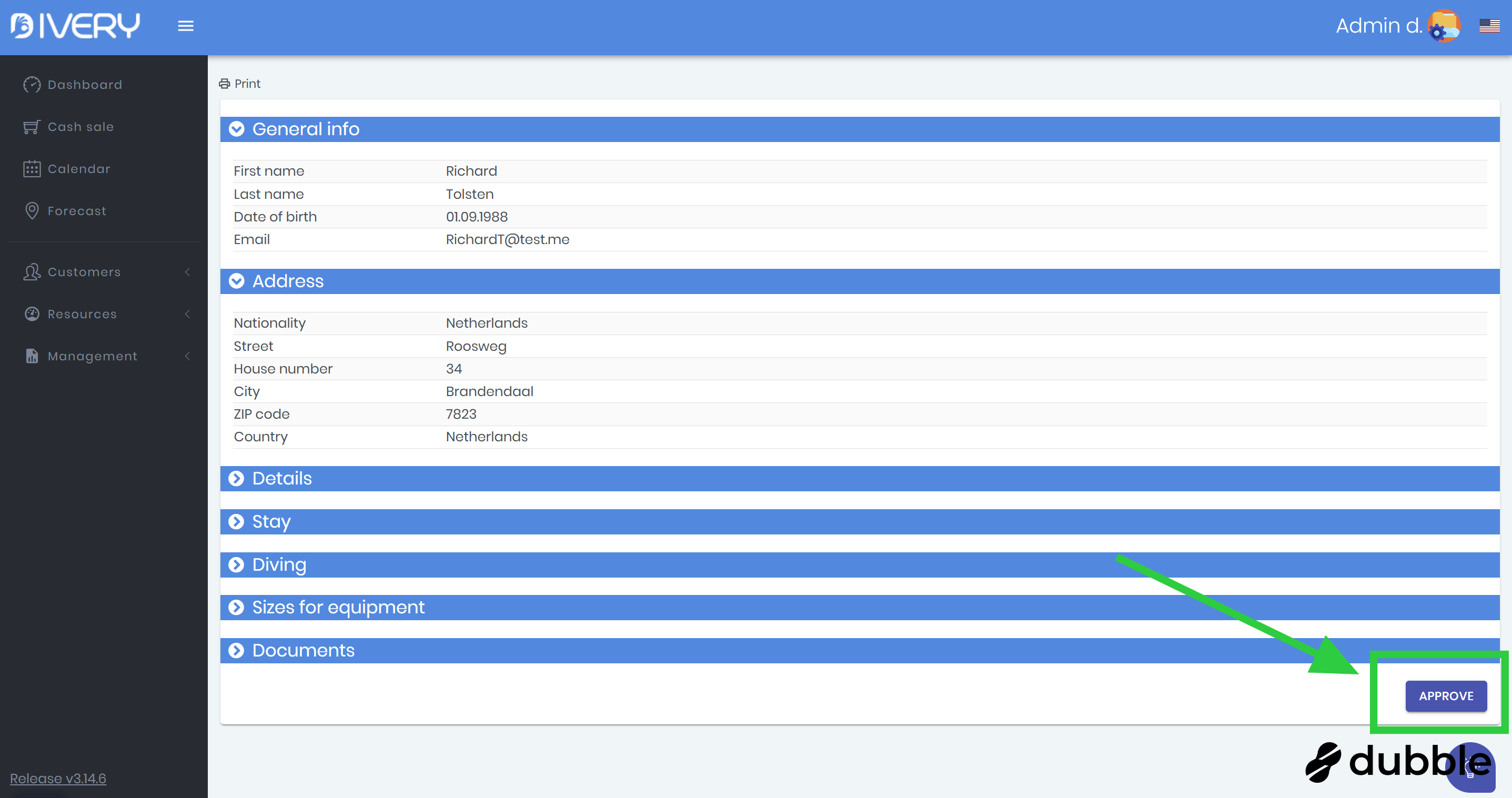Image resolution: width=1512 pixels, height=798 pixels.
Task: Click the Print icon
Action: tap(224, 84)
